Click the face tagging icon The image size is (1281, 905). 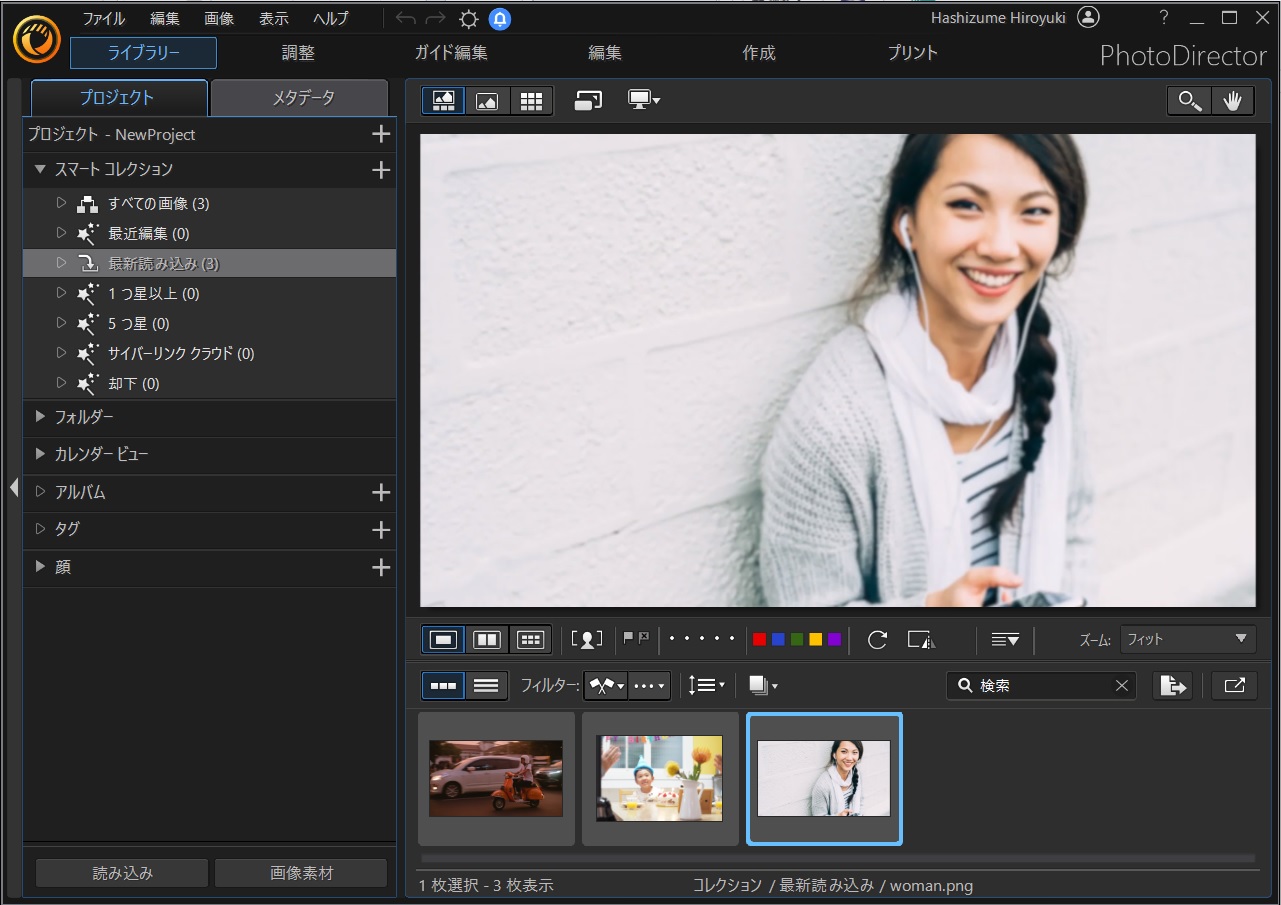coord(587,640)
